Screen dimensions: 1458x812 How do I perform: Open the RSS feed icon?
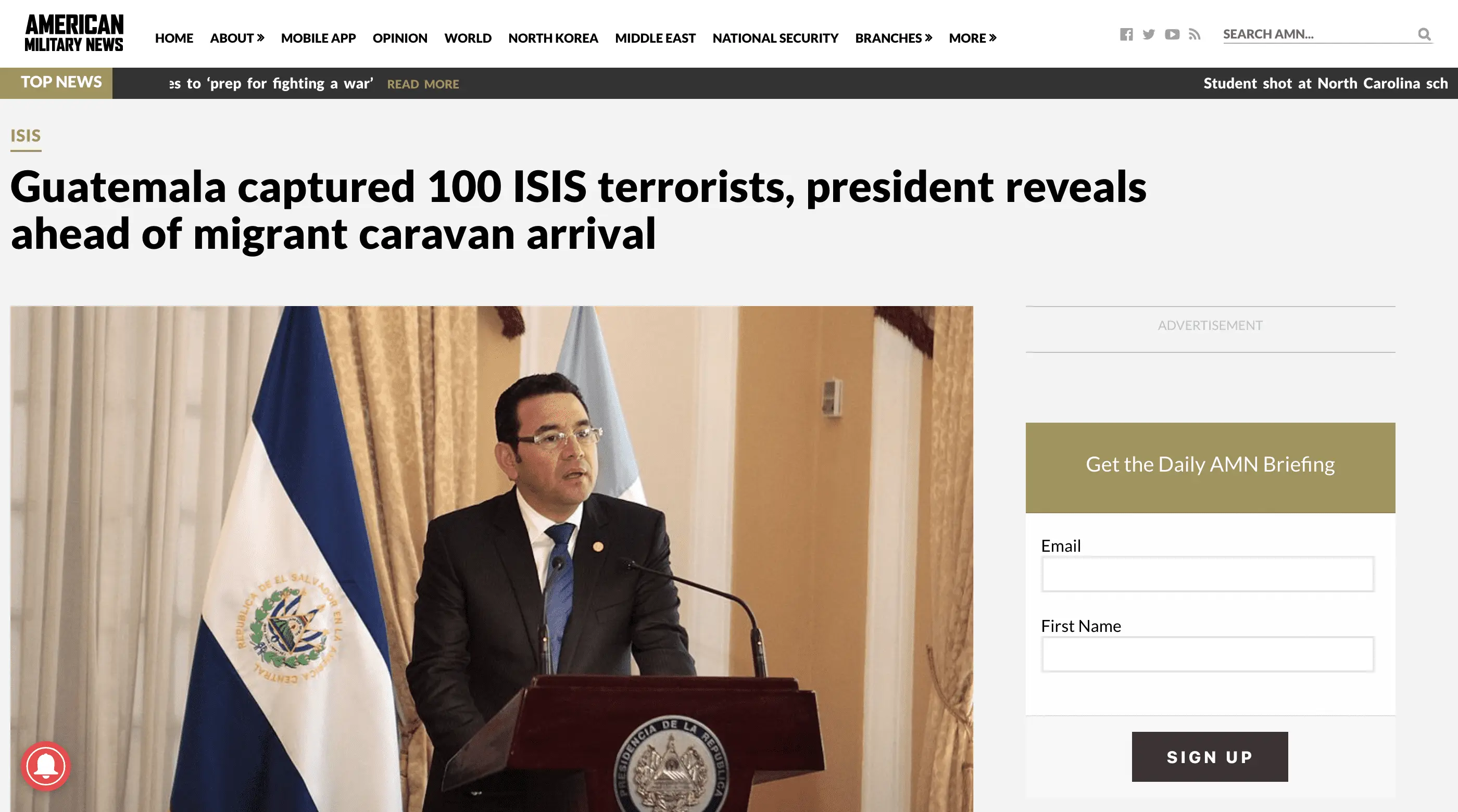click(x=1194, y=34)
